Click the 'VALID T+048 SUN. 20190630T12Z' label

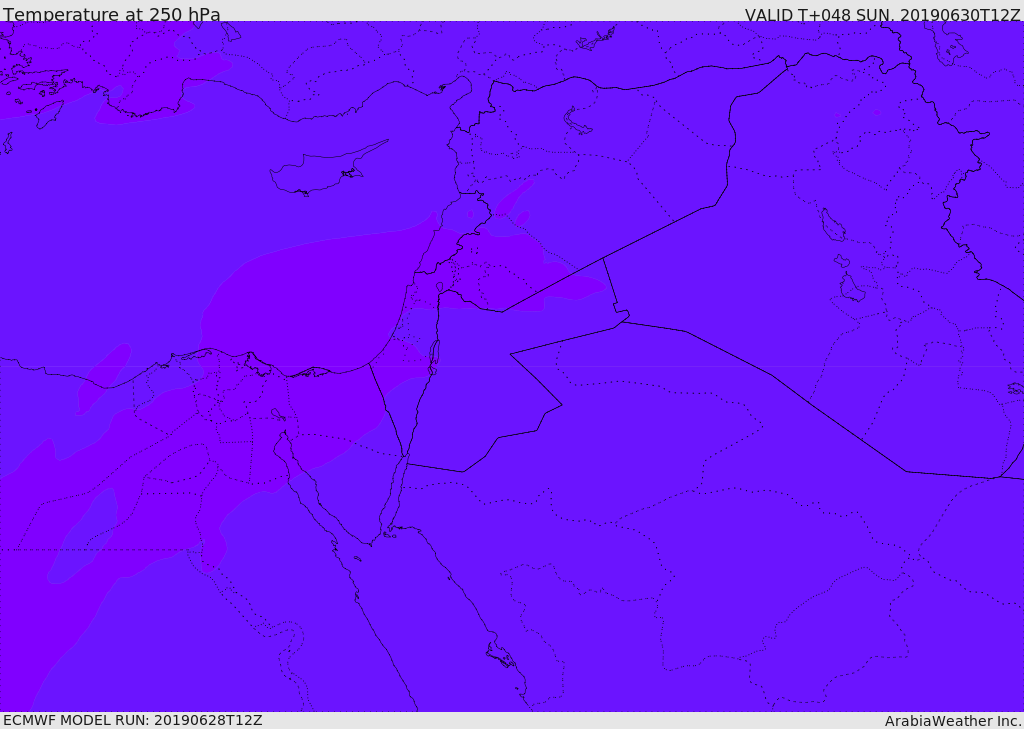click(882, 15)
